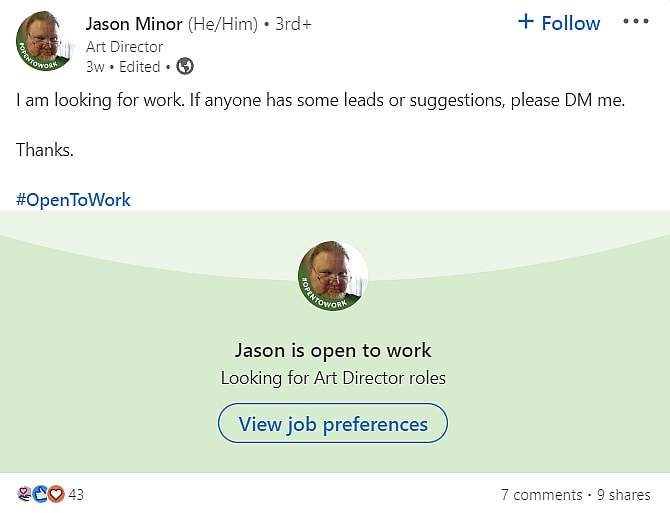Click View job preferences button

[x=333, y=424]
